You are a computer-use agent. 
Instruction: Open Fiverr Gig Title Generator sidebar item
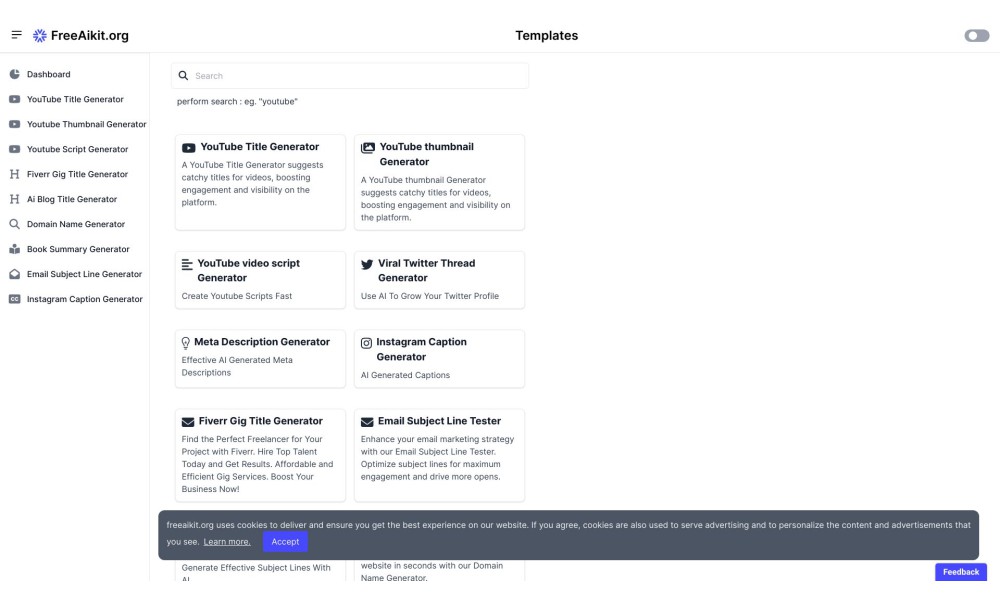77,174
